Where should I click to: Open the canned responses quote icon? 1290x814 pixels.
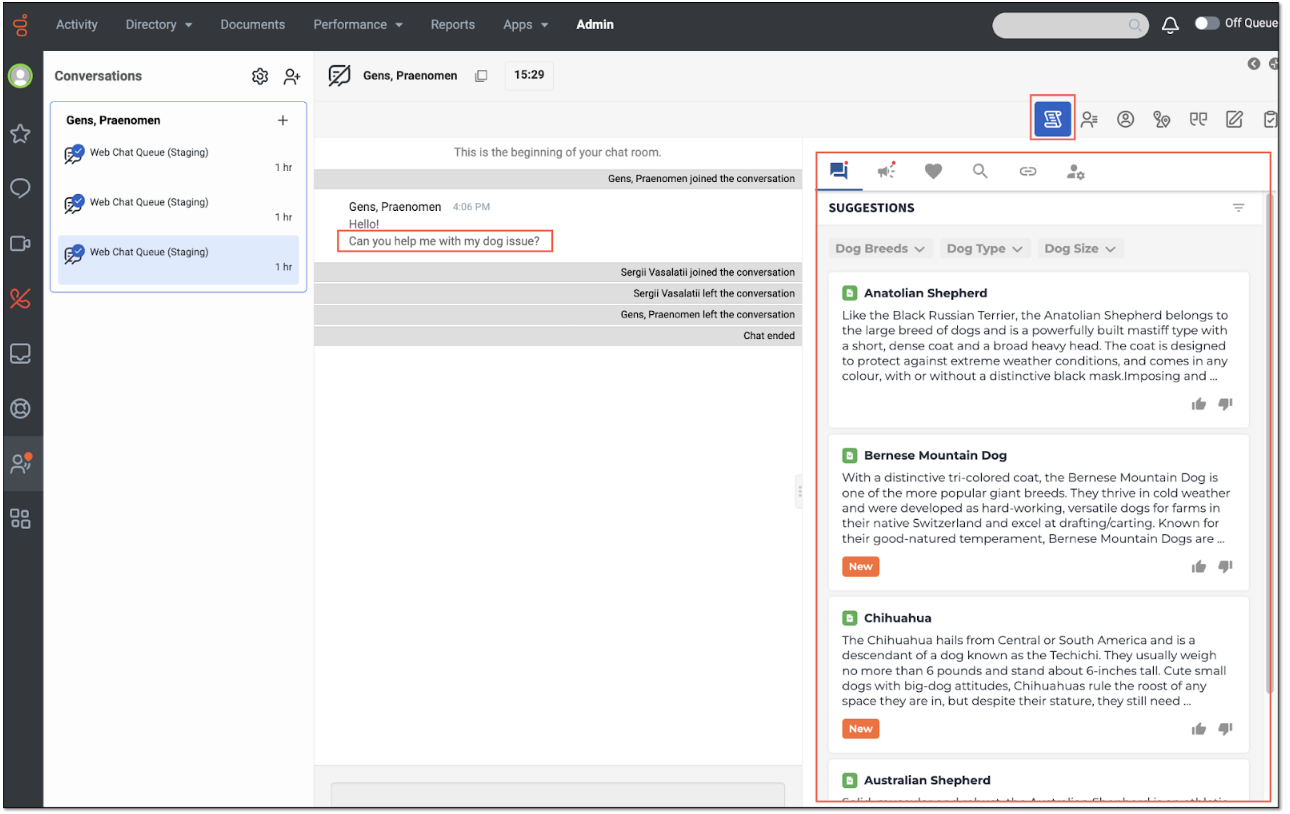[x=1198, y=120]
